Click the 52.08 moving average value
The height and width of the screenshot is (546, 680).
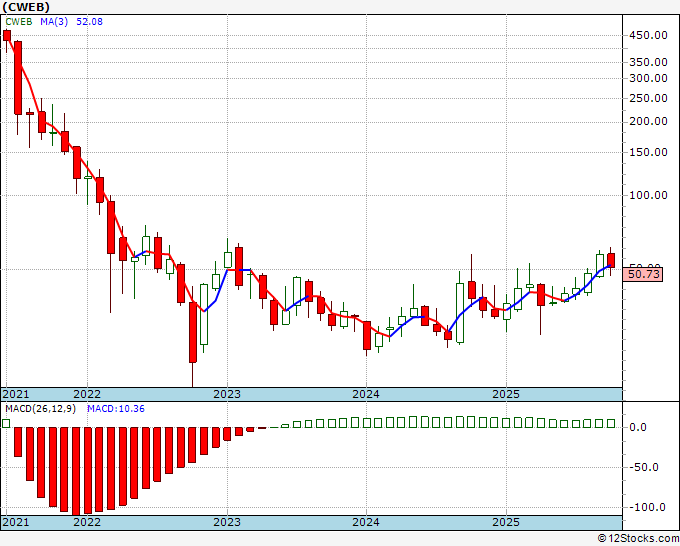coord(89,22)
